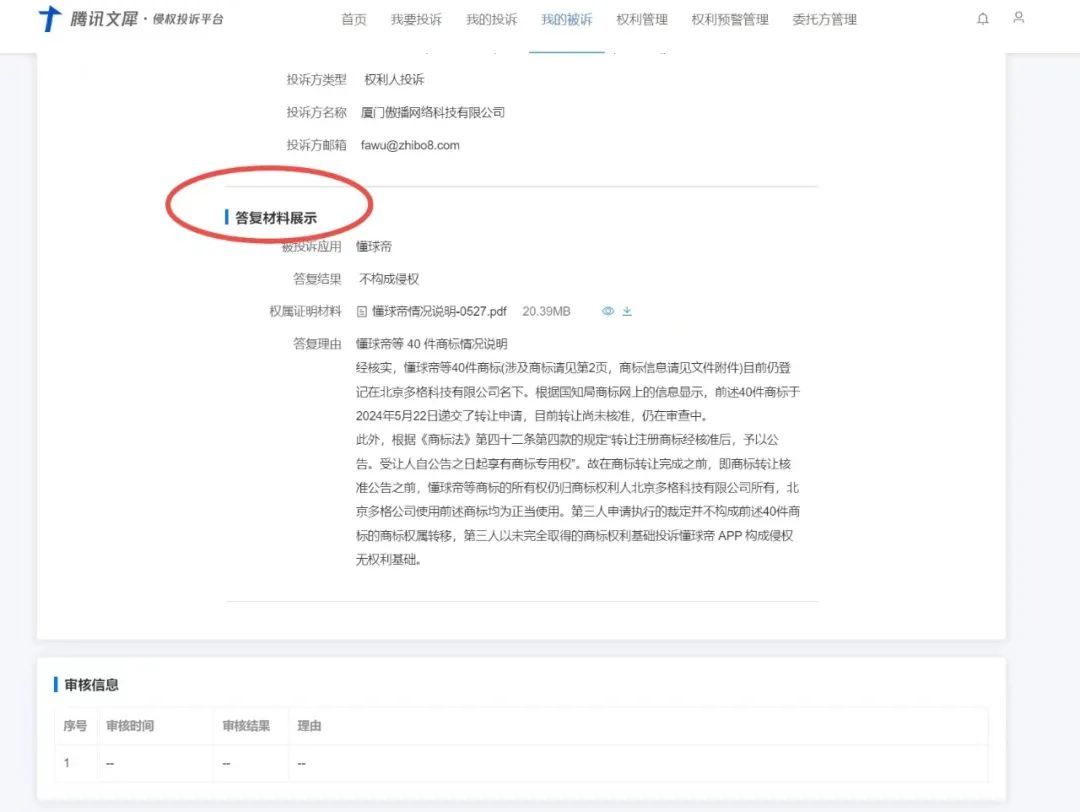Image resolution: width=1080 pixels, height=812 pixels.
Task: Click 审核结果 column header
Action: click(x=246, y=726)
